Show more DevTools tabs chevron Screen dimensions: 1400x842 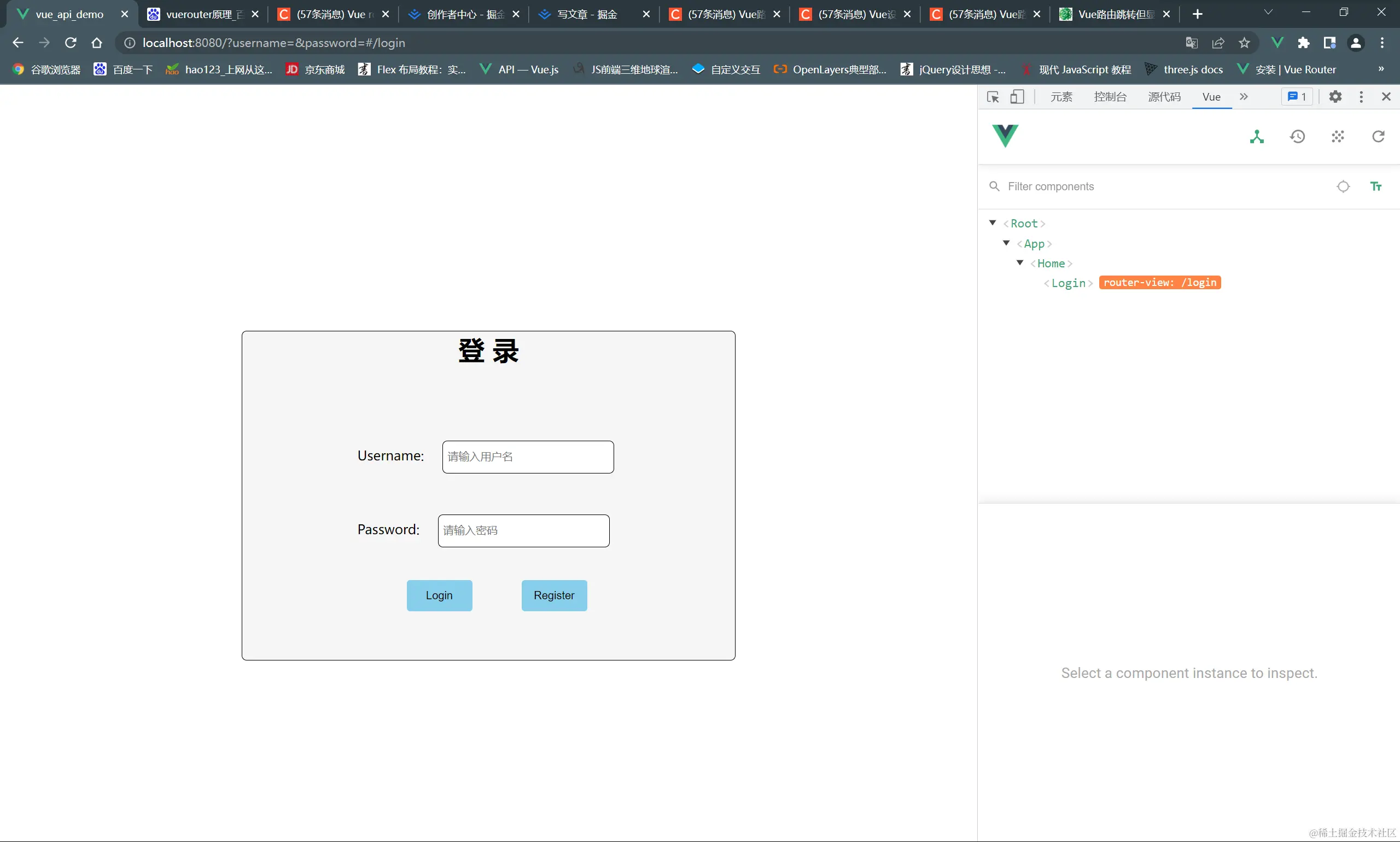pyautogui.click(x=1244, y=97)
